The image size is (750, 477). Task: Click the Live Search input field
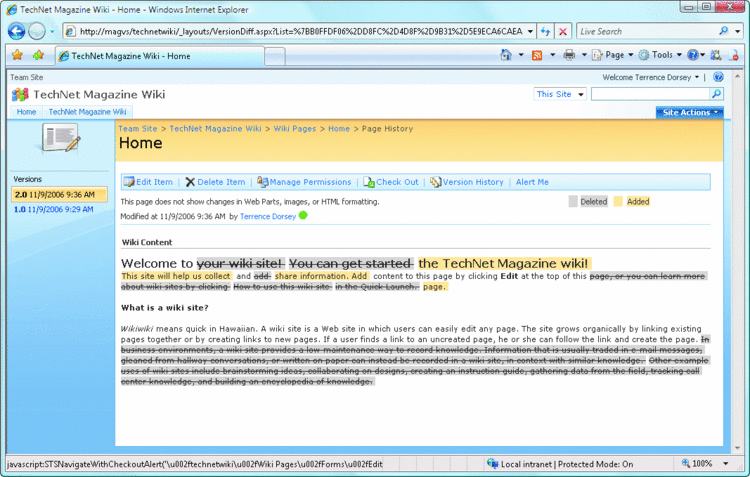[647, 32]
